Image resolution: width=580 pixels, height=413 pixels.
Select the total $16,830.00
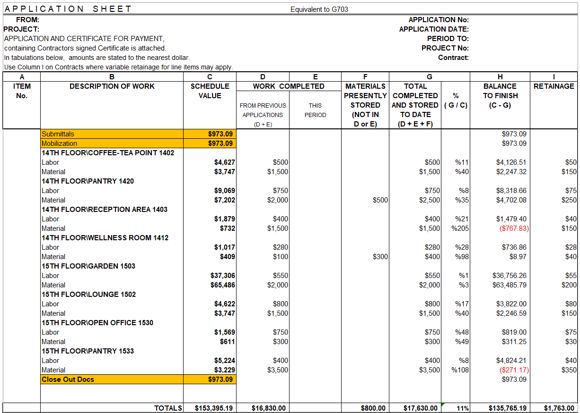(269, 408)
